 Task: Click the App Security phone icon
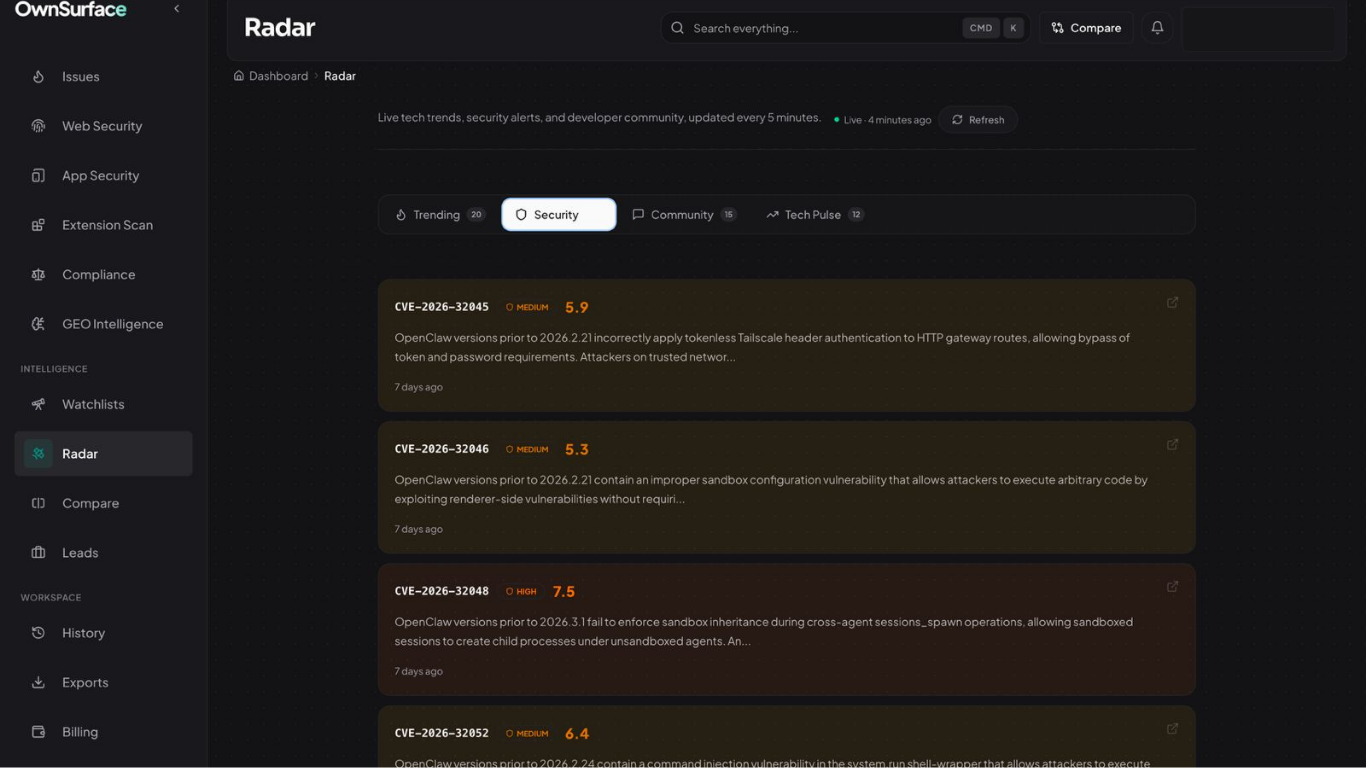pyautogui.click(x=38, y=176)
